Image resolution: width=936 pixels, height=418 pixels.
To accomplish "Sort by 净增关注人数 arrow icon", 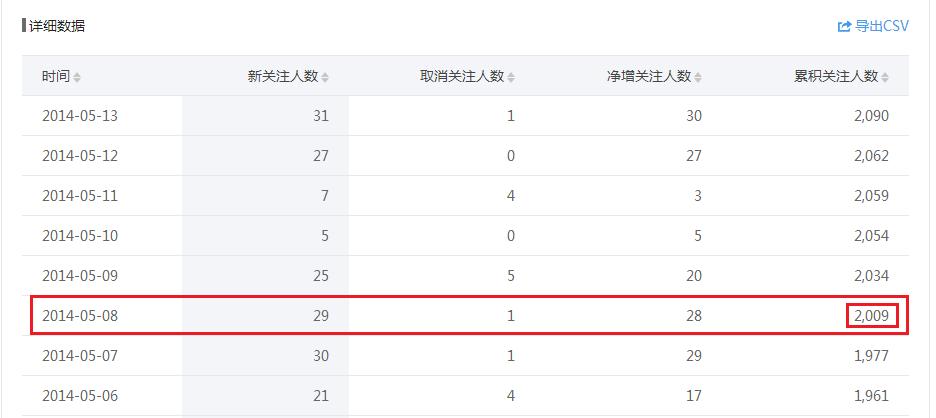I will [698, 77].
